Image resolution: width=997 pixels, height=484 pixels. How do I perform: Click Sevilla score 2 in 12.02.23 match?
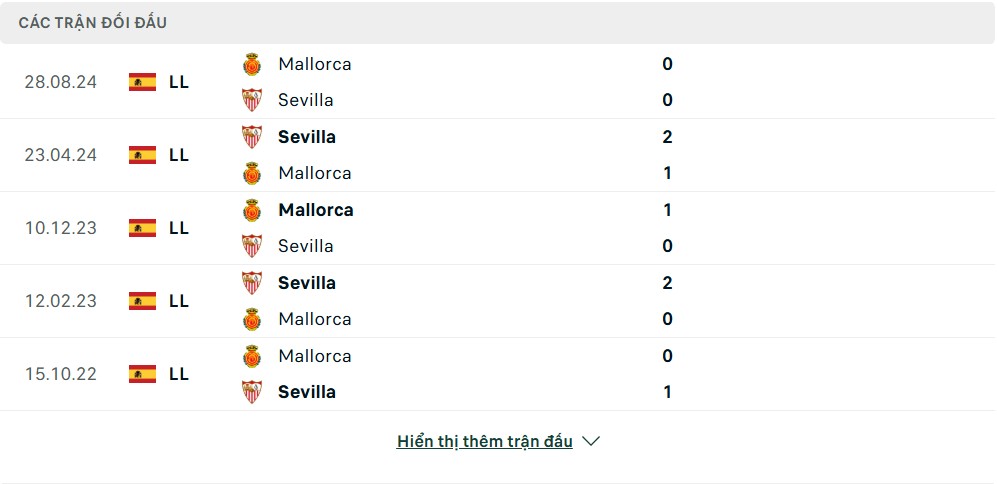coord(667,283)
